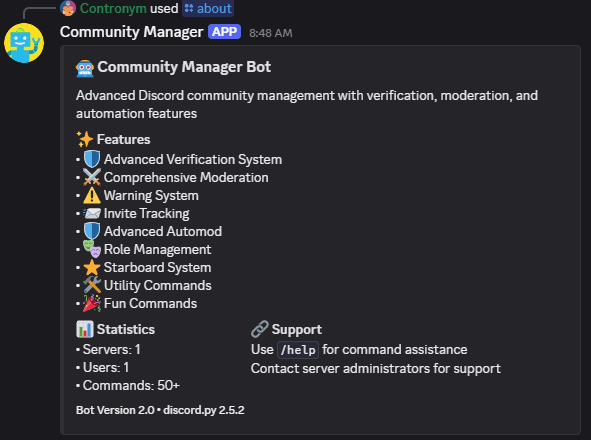Viewport: 591px width, 440px height.
Task: Click Advanced Verification System text
Action: 193,159
